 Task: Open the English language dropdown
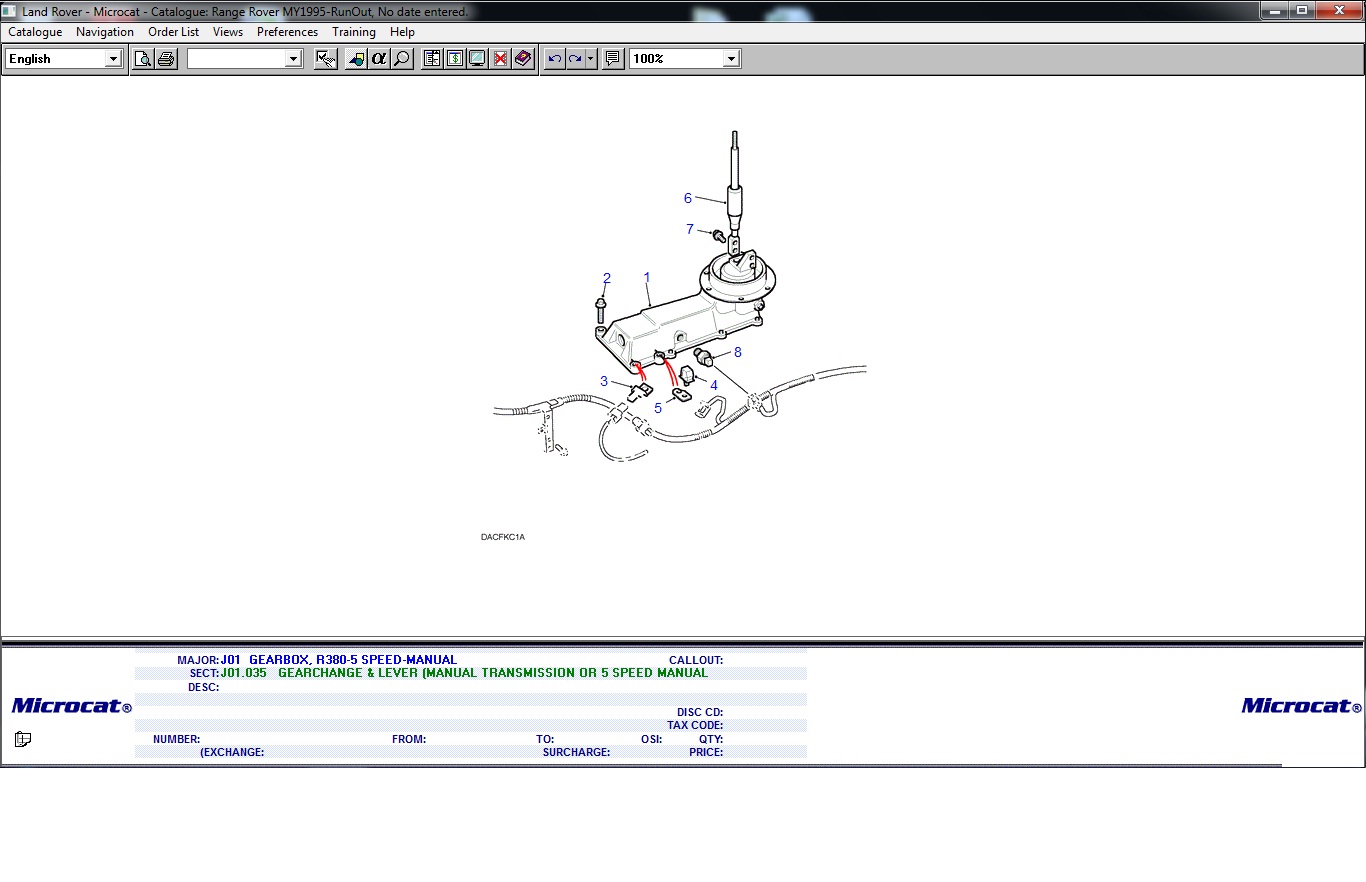tap(113, 59)
